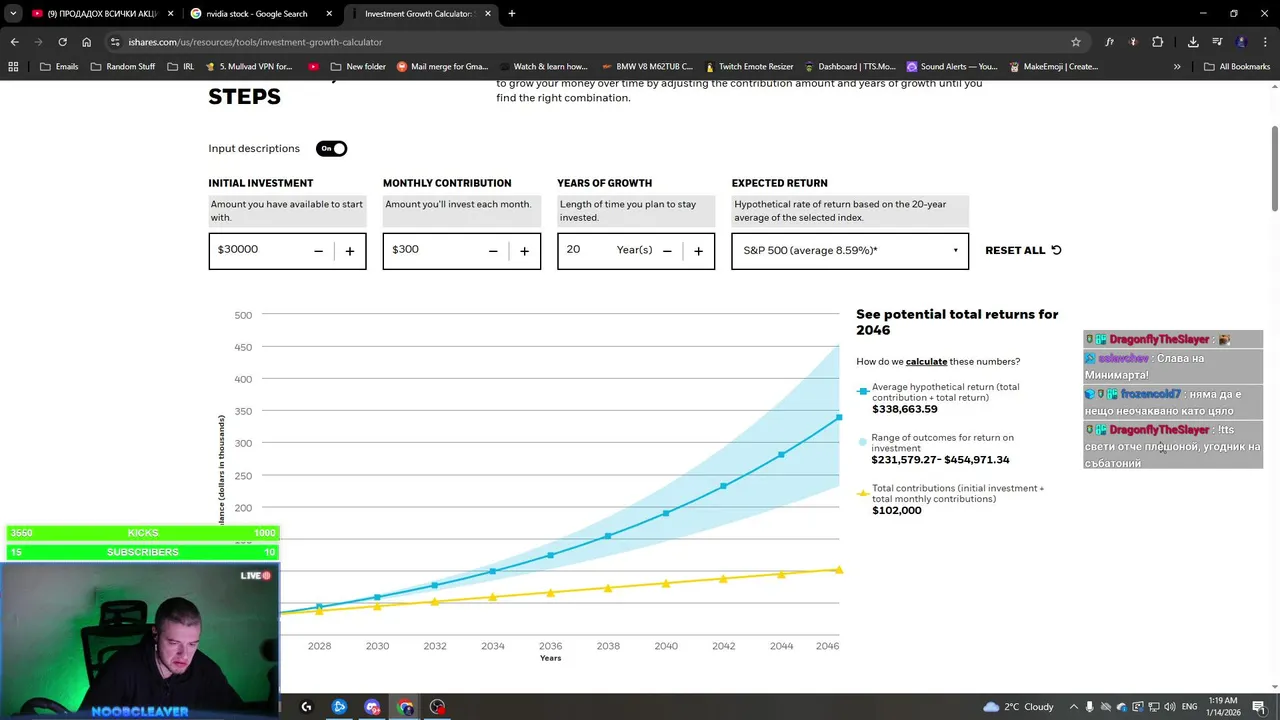Switch to the YouTube ПРОДАДОХ ВСИЧКИ tab
Screen dimensions: 1280x720
(x=103, y=14)
